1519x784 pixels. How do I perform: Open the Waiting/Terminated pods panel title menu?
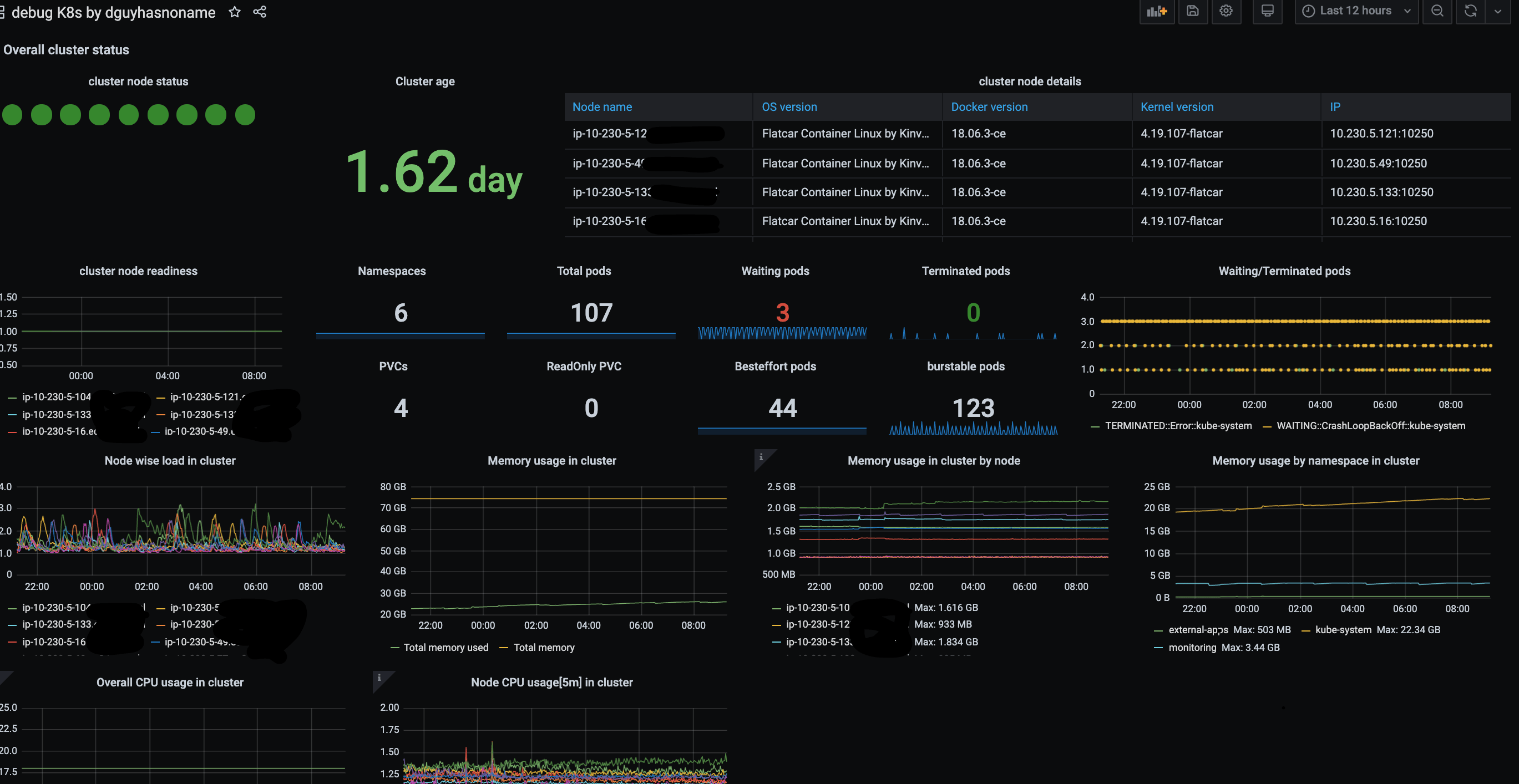click(1284, 271)
